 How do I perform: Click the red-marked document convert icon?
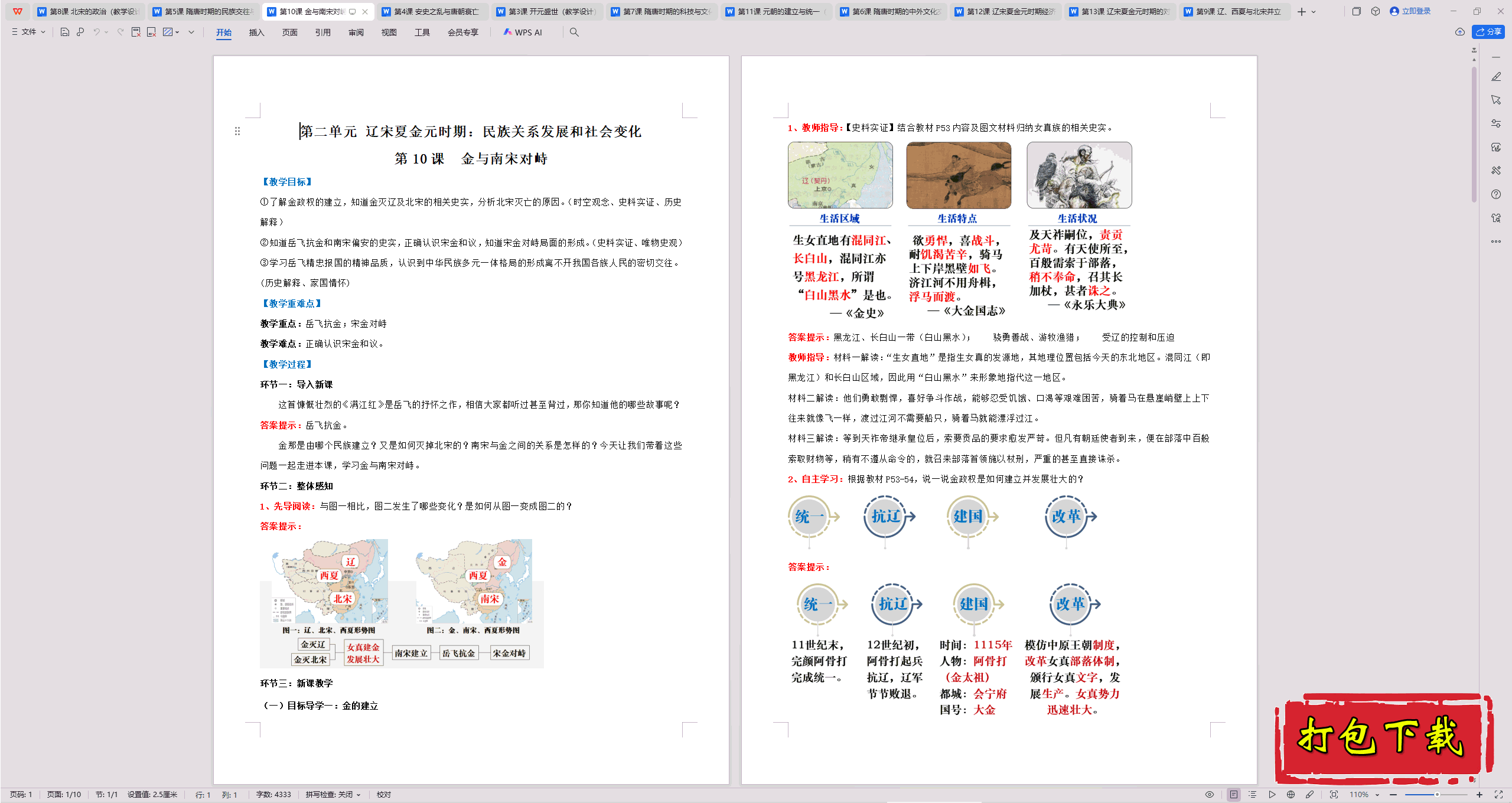[152, 32]
